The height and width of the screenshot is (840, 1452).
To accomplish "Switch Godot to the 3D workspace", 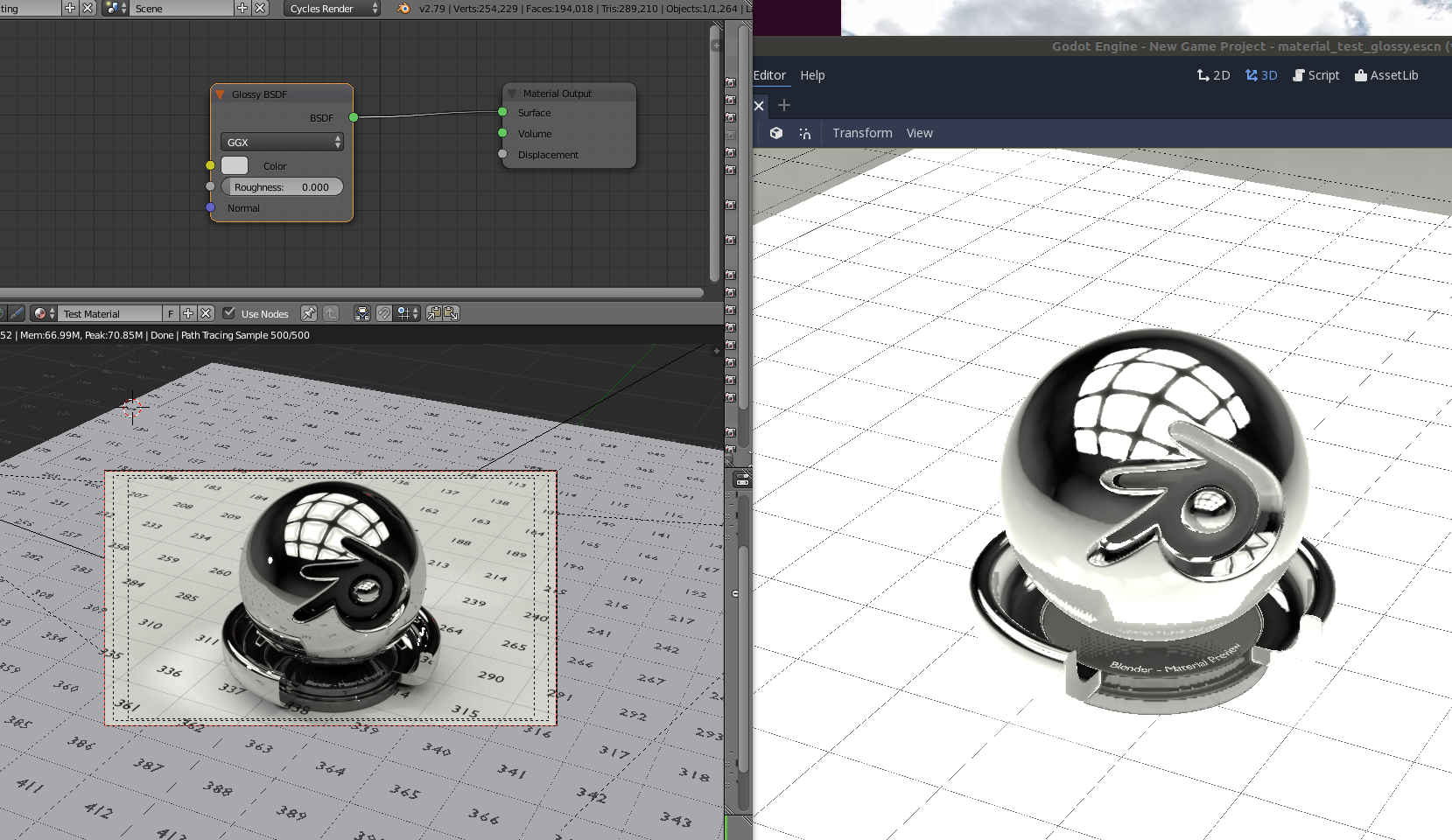I will (1261, 75).
